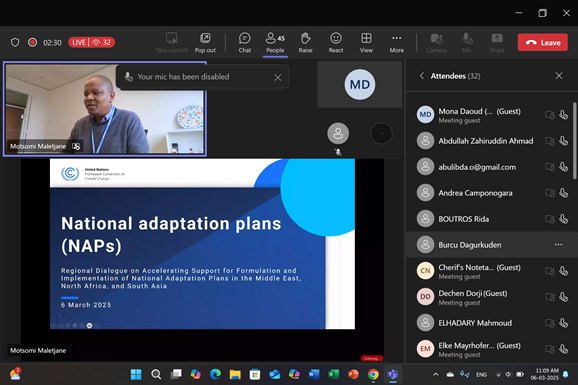The image size is (578, 385).
Task: Click Mona Daoud's mic icon
Action: (563, 115)
